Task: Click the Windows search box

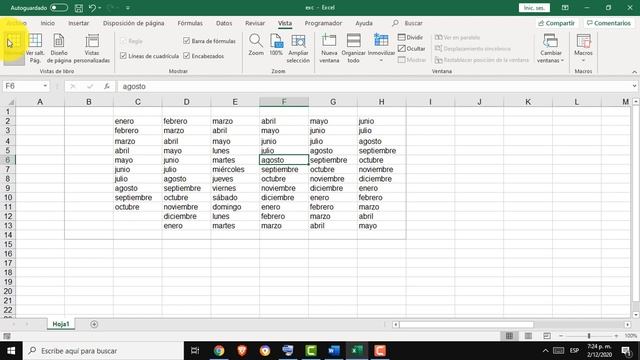Action: pyautogui.click(x=103, y=351)
